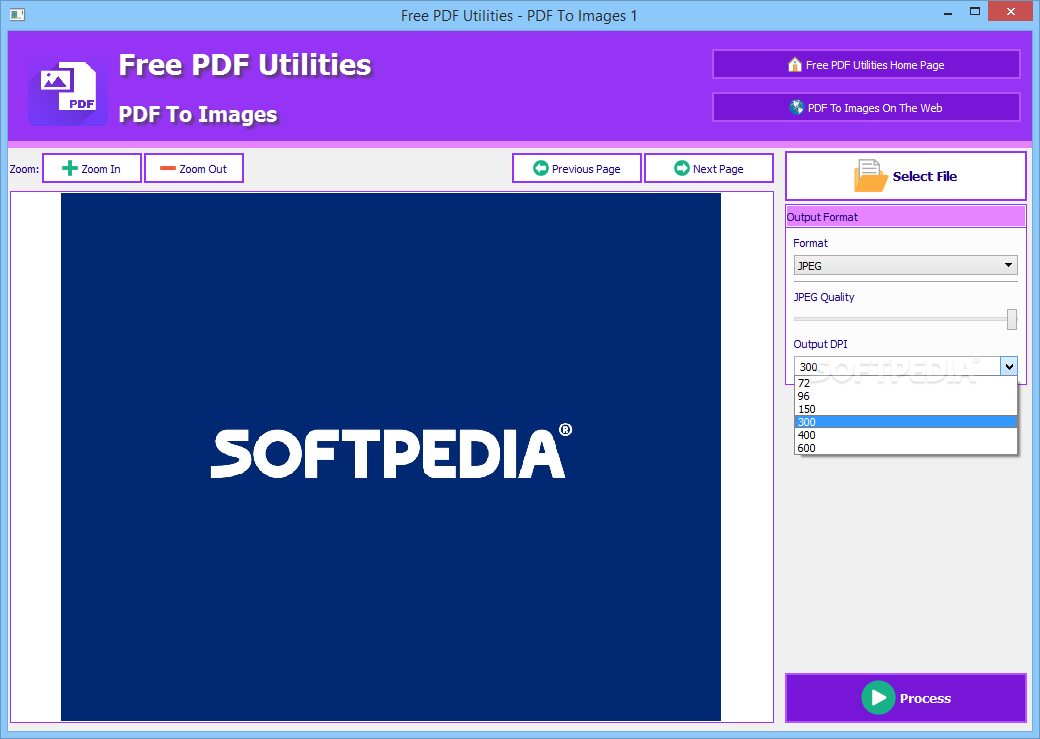Go to the Previous Page
This screenshot has height=739, width=1040.
point(576,168)
